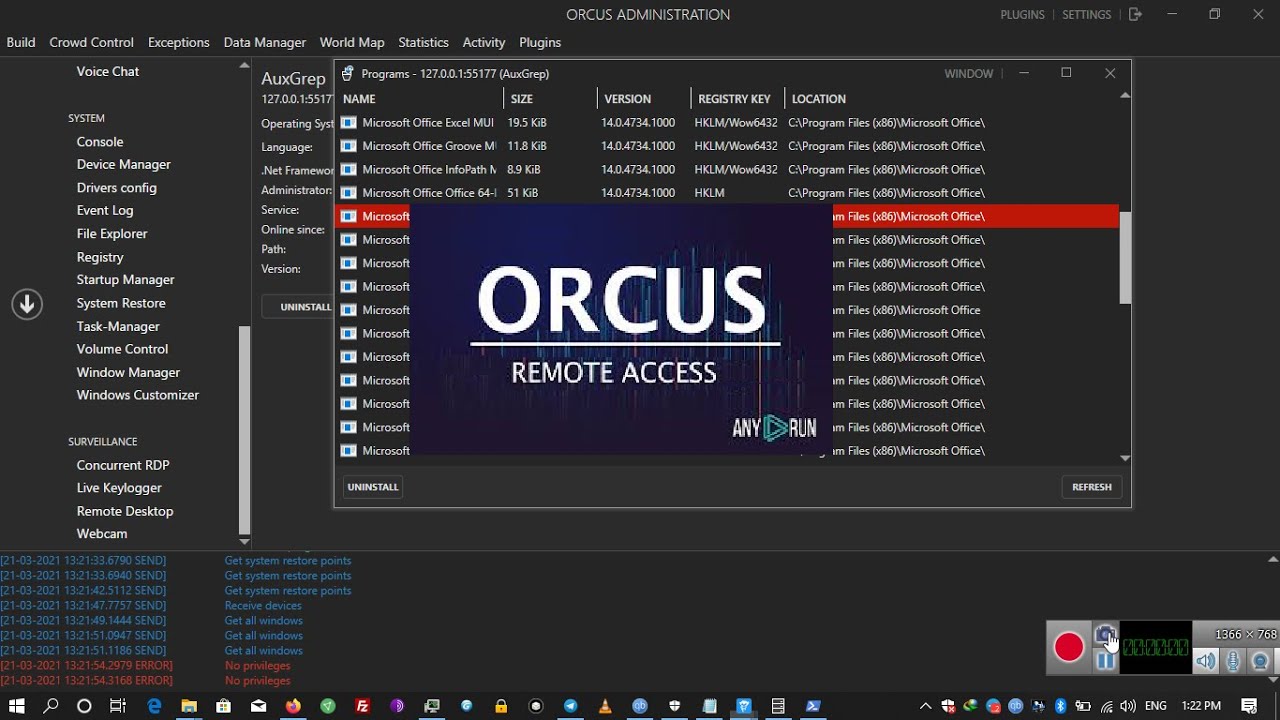Launch Microsoft Edge from taskbar

point(154,706)
